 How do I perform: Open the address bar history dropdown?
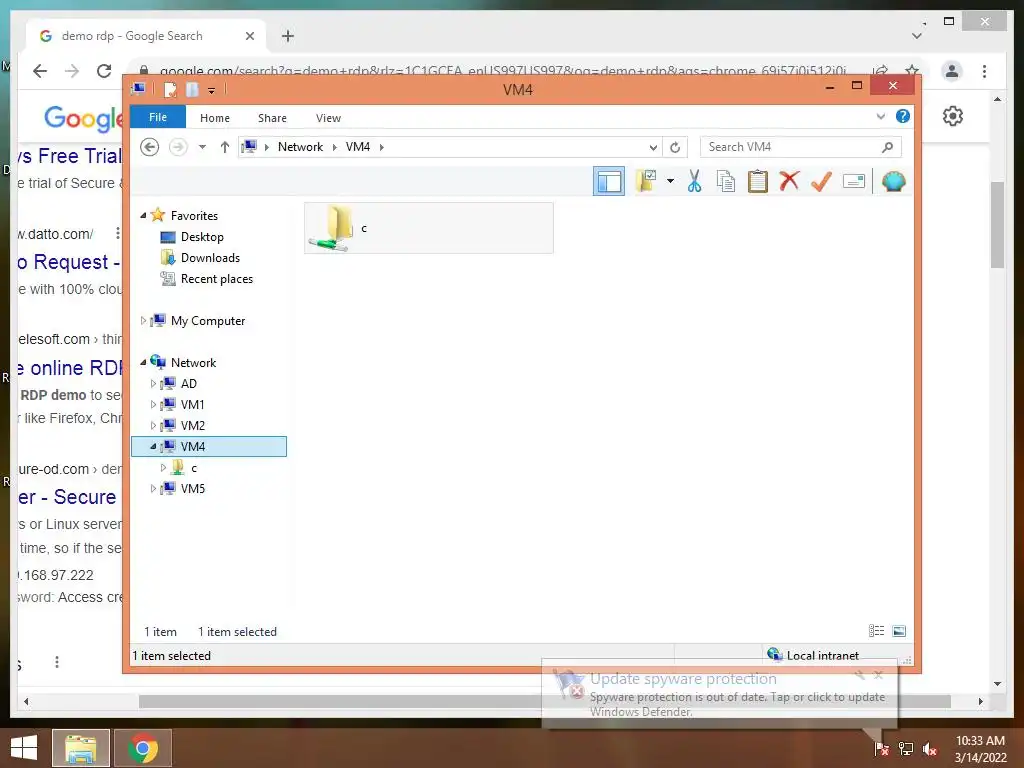[653, 148]
